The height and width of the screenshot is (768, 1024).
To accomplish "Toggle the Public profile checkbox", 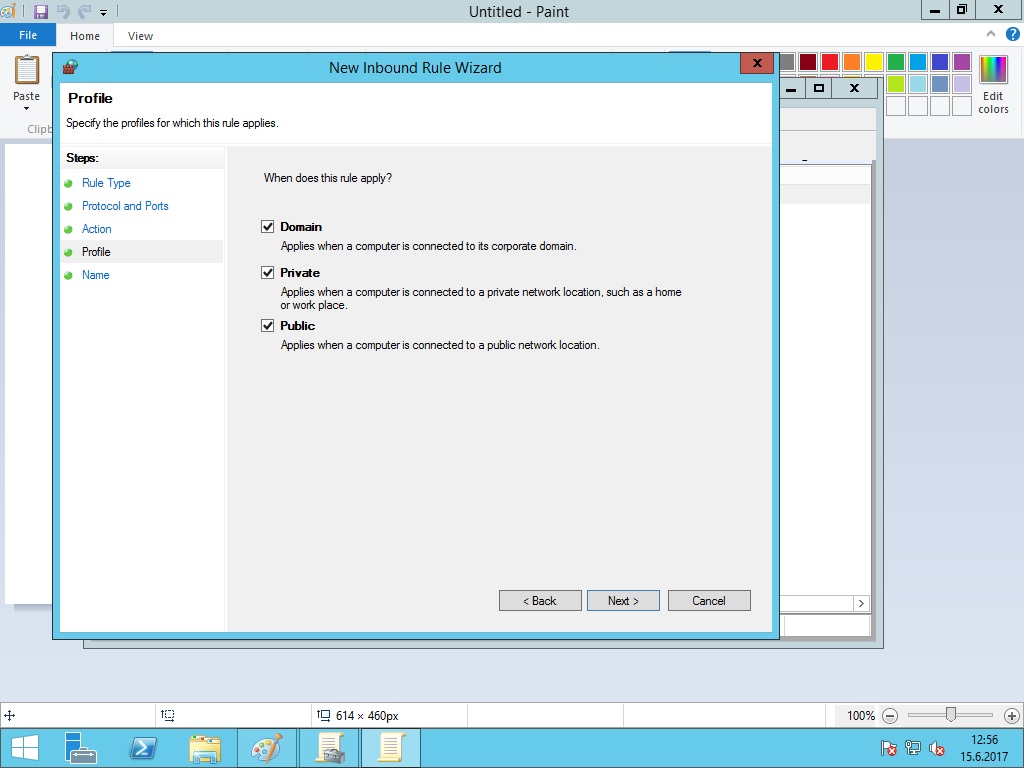I will [267, 326].
